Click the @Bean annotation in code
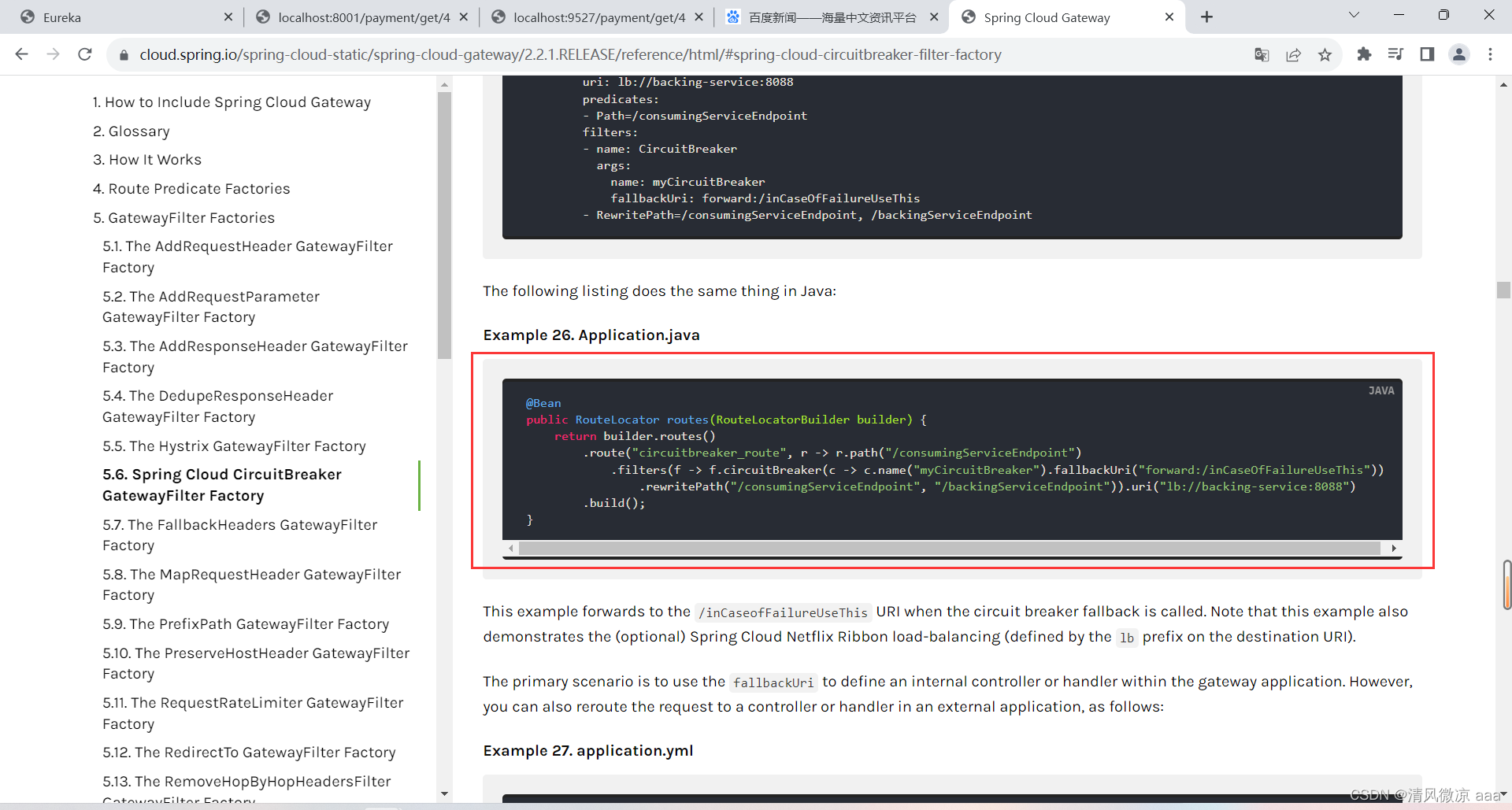This screenshot has width=1512, height=810. (543, 403)
